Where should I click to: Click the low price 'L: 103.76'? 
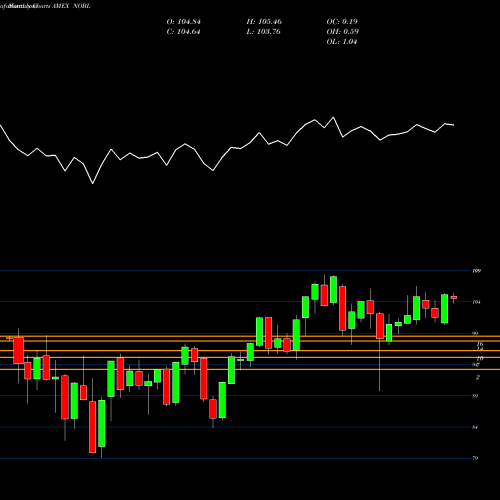tap(263, 32)
